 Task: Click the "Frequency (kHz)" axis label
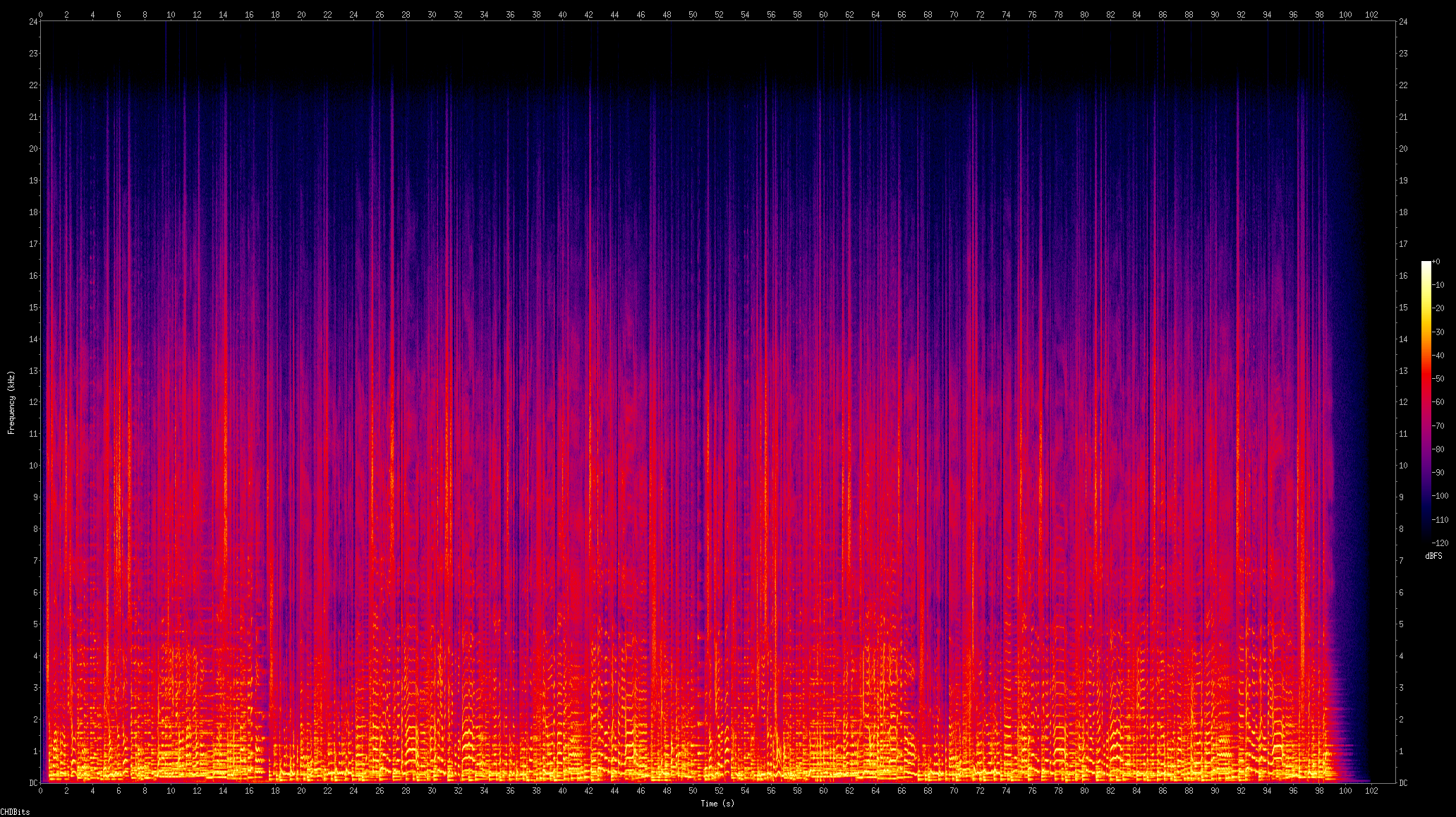pyautogui.click(x=11, y=402)
